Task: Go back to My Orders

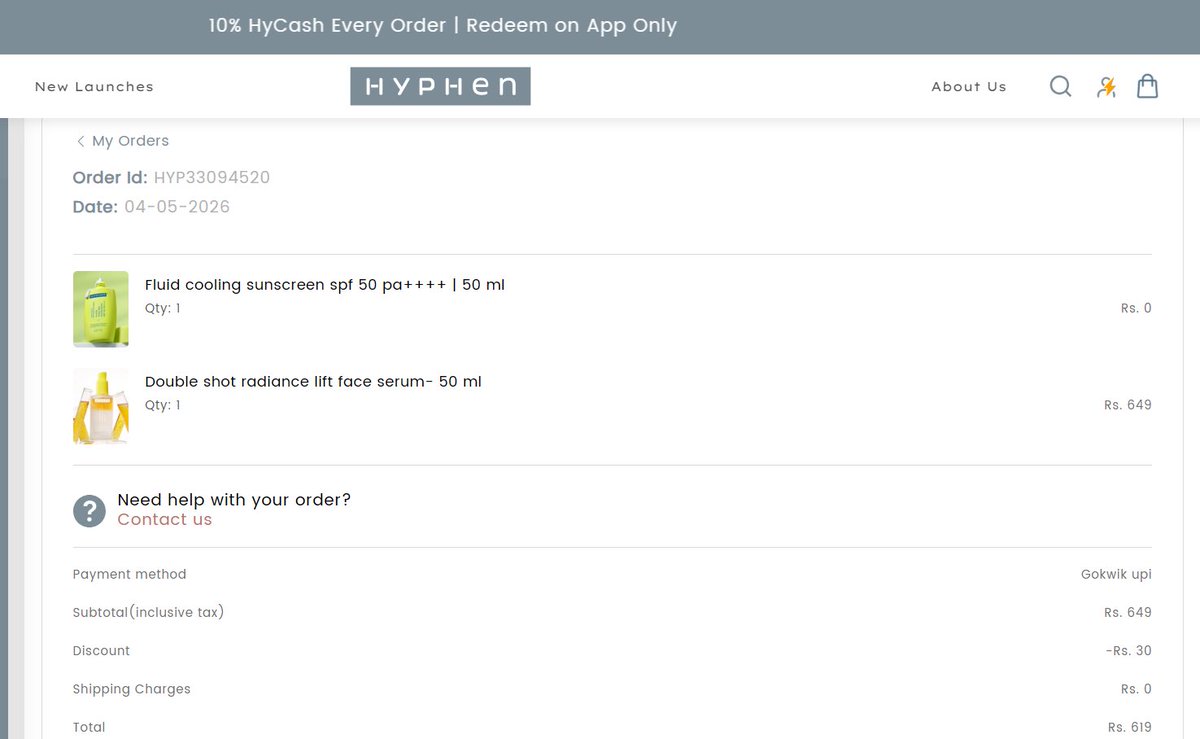Action: [x=130, y=141]
